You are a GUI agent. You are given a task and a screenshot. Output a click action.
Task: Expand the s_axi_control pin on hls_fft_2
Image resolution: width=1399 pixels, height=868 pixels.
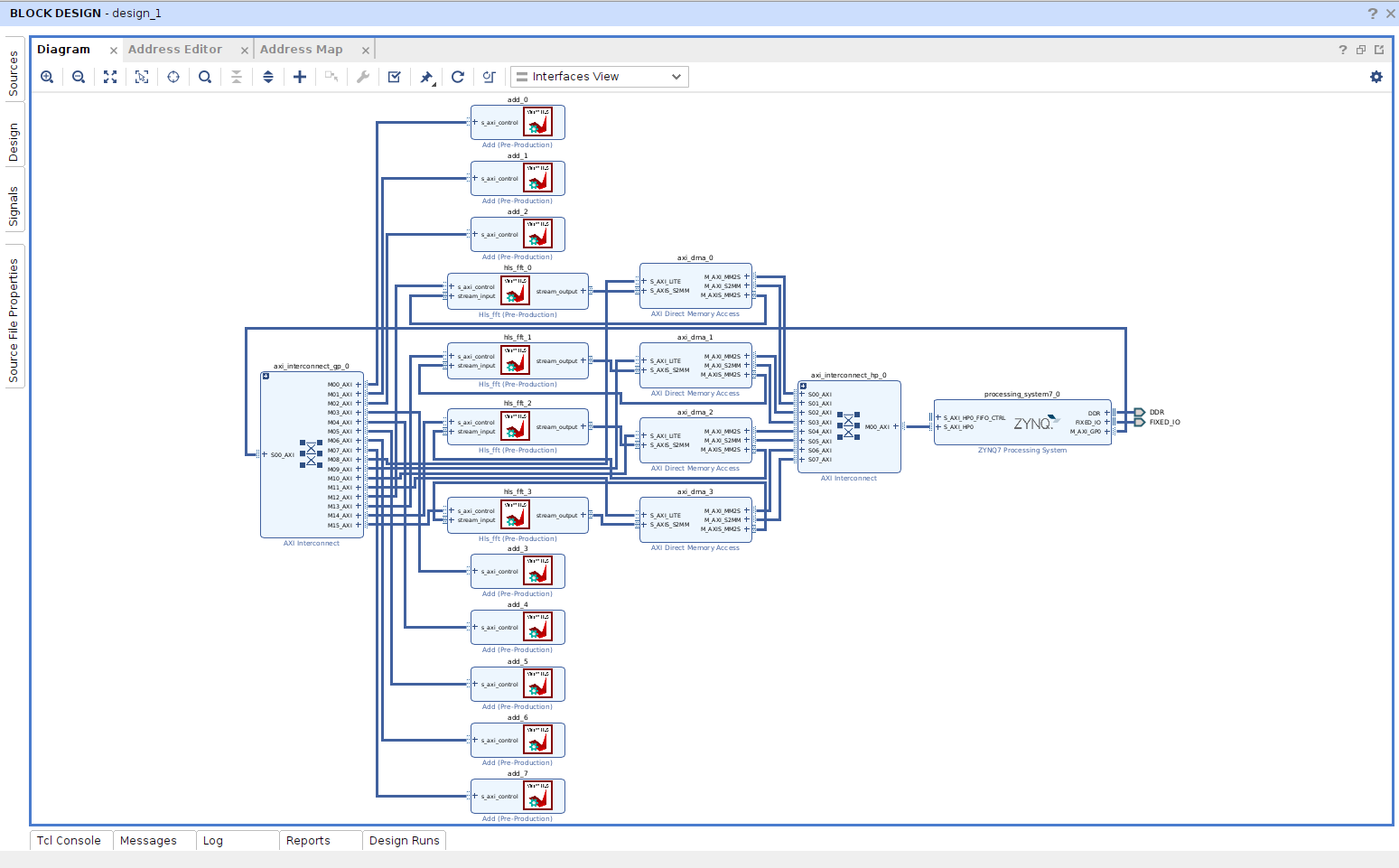452,422
